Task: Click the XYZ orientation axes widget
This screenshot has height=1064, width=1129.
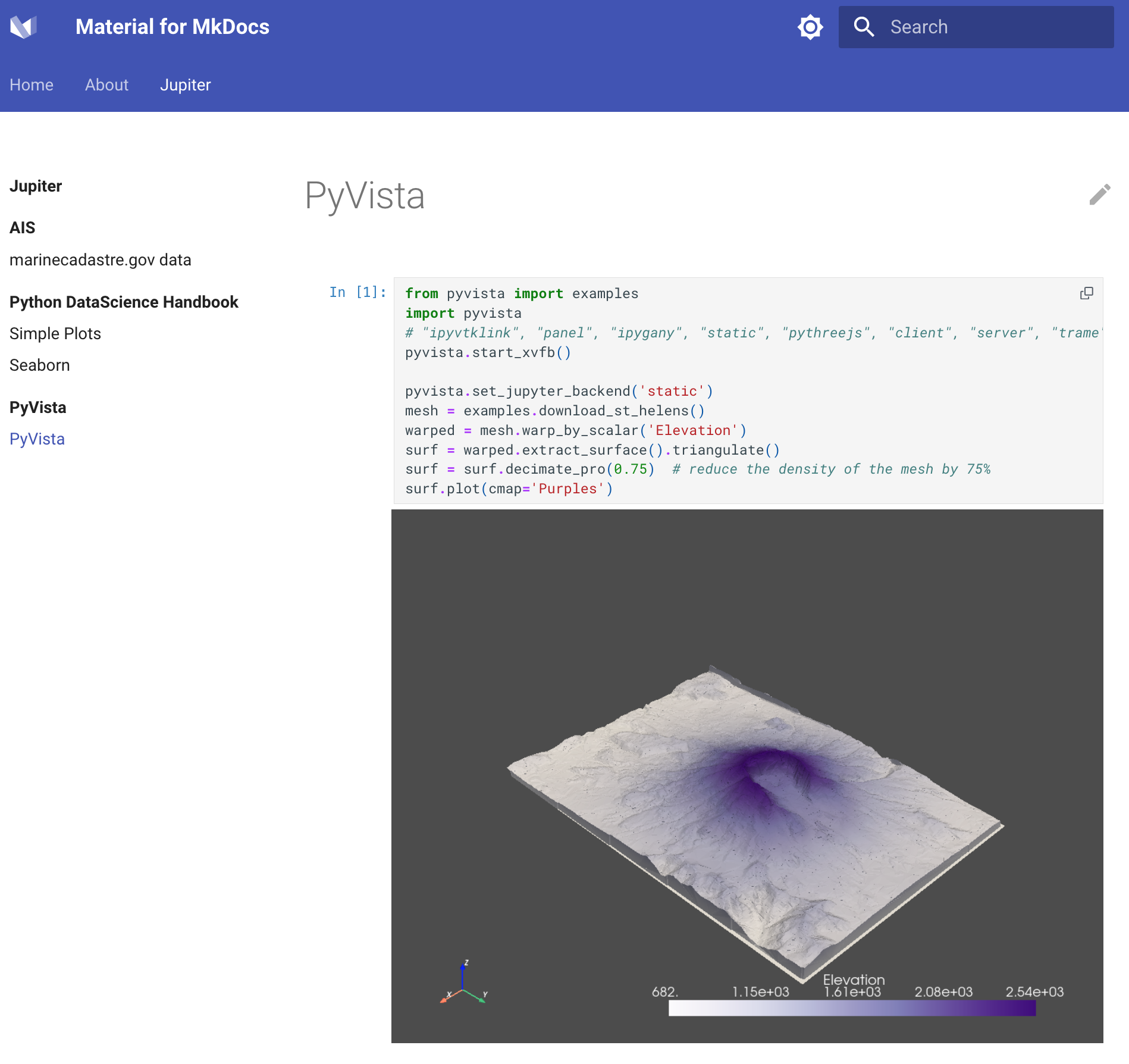Action: tap(464, 983)
